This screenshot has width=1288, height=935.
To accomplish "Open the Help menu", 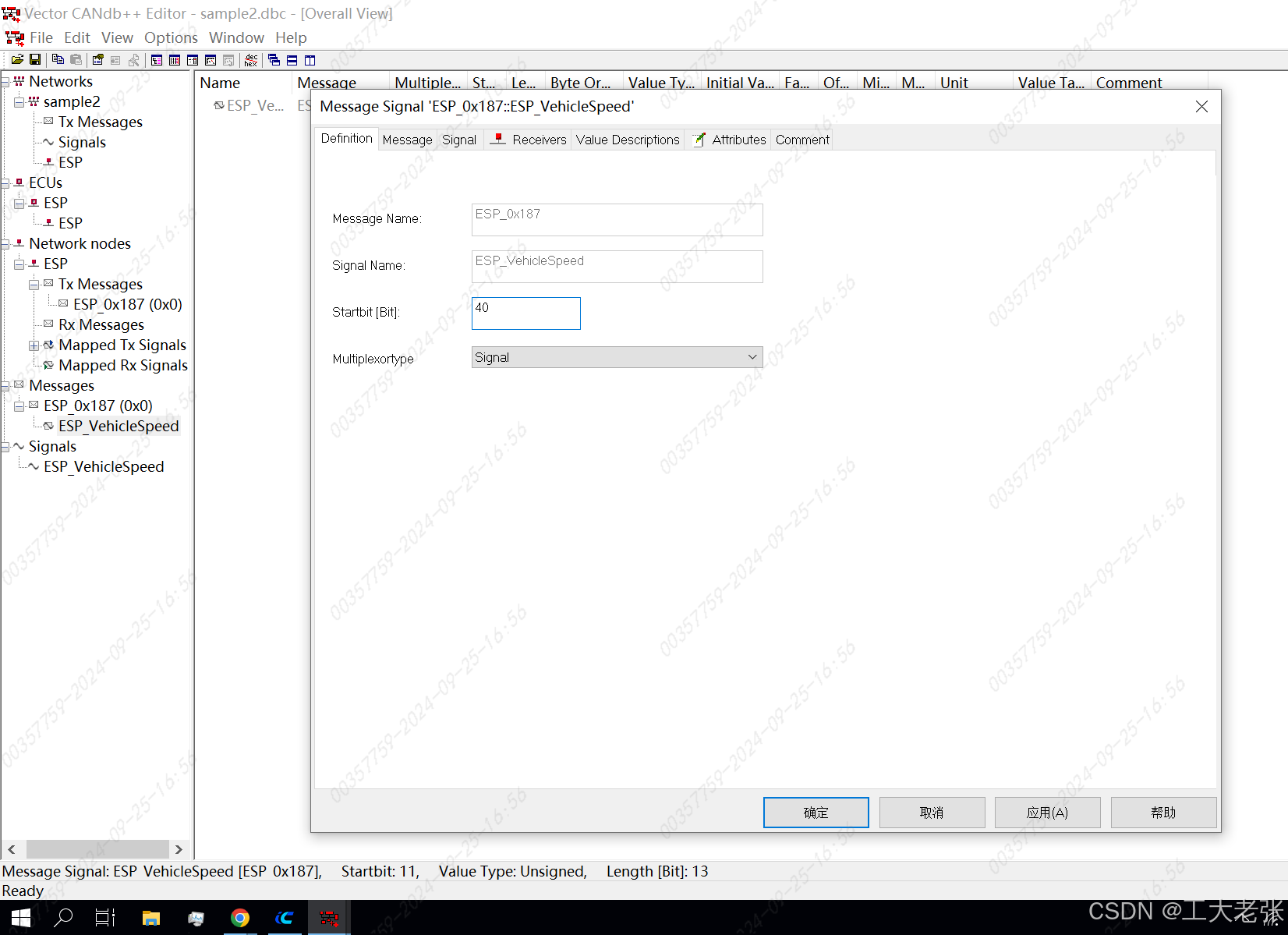I will [x=291, y=37].
